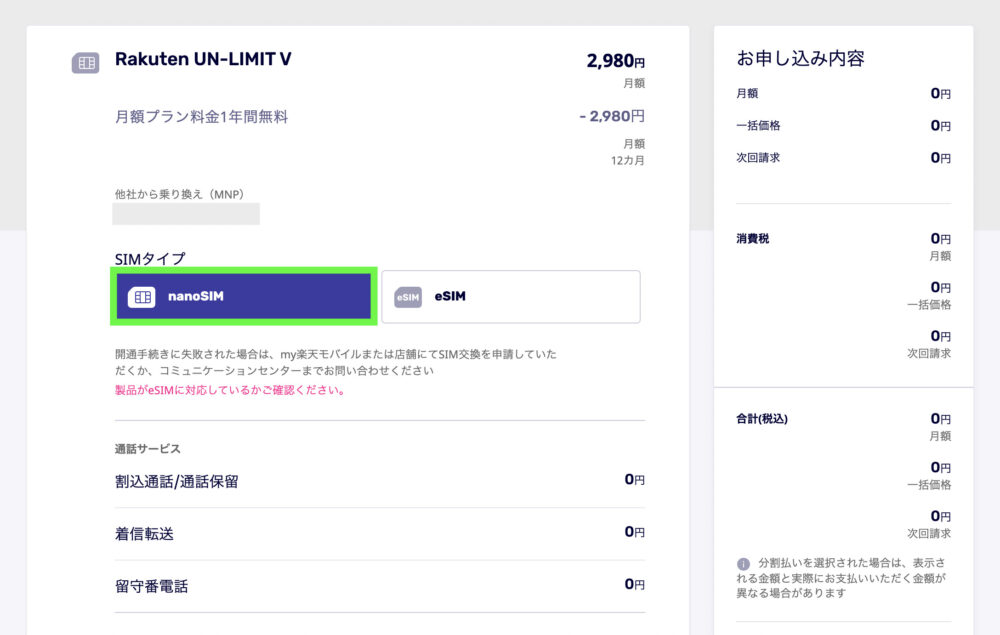Click the info icon in the installment note

point(743,564)
